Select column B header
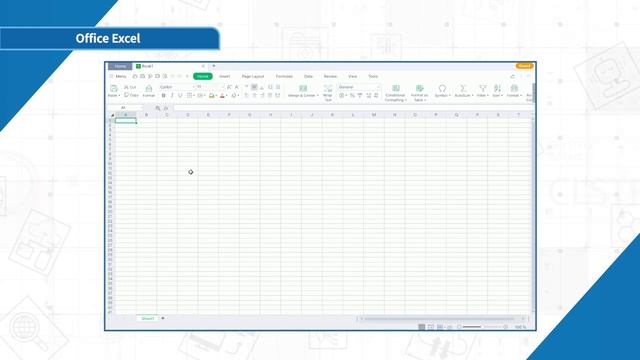The height and width of the screenshot is (360, 640). pyautogui.click(x=147, y=115)
